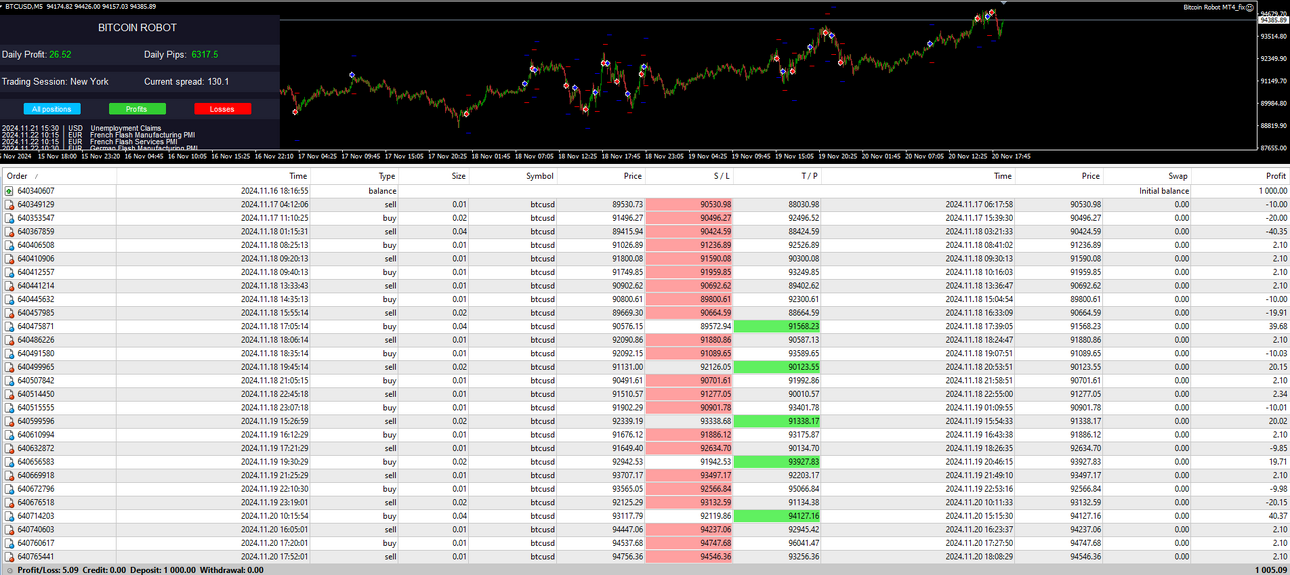Click the Unemployment Claims news item
1290x575 pixels.
click(125, 129)
